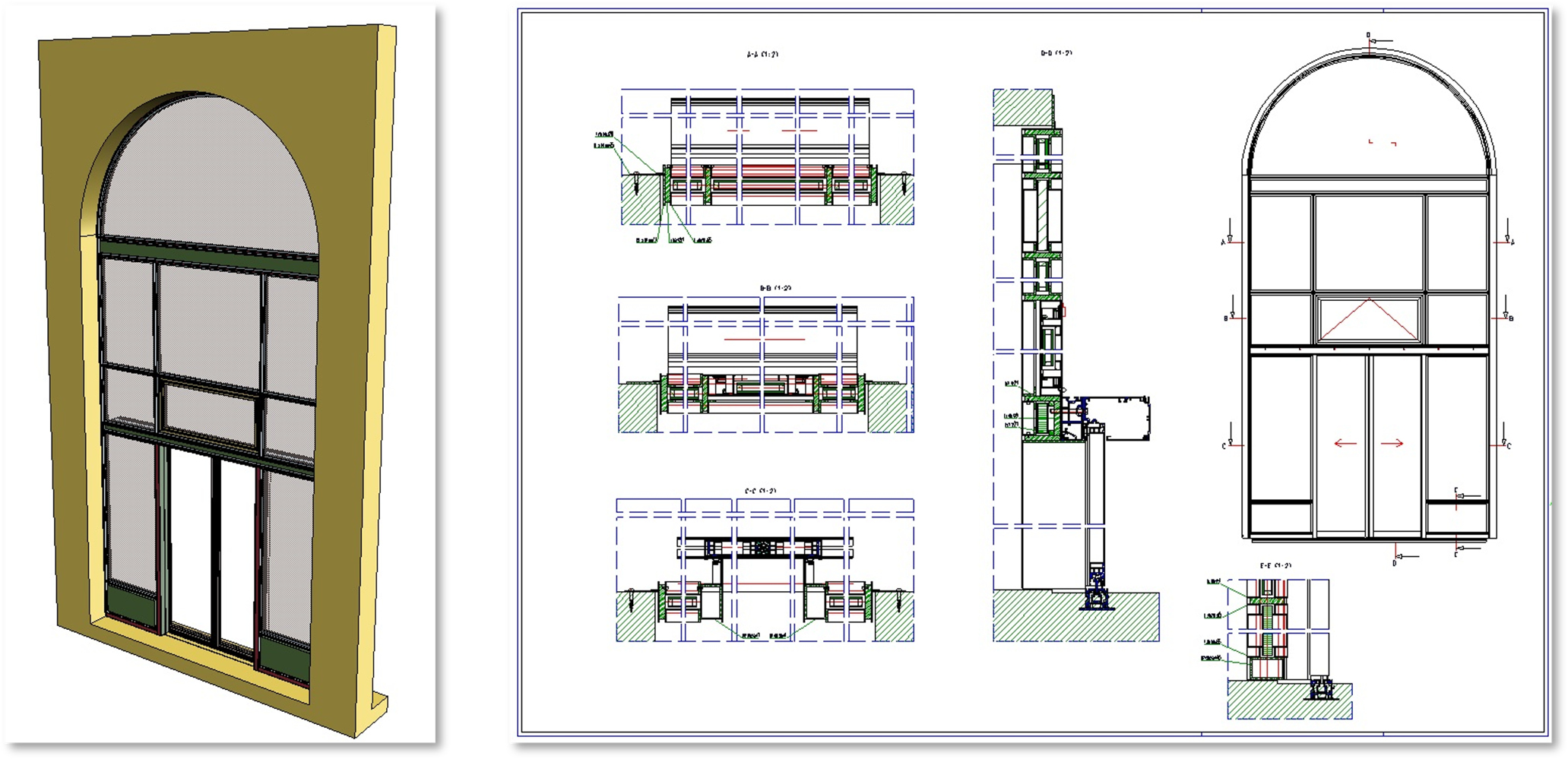Select the A-A horizontal section drawing
Screen dimensions: 1568x759
coord(767,157)
